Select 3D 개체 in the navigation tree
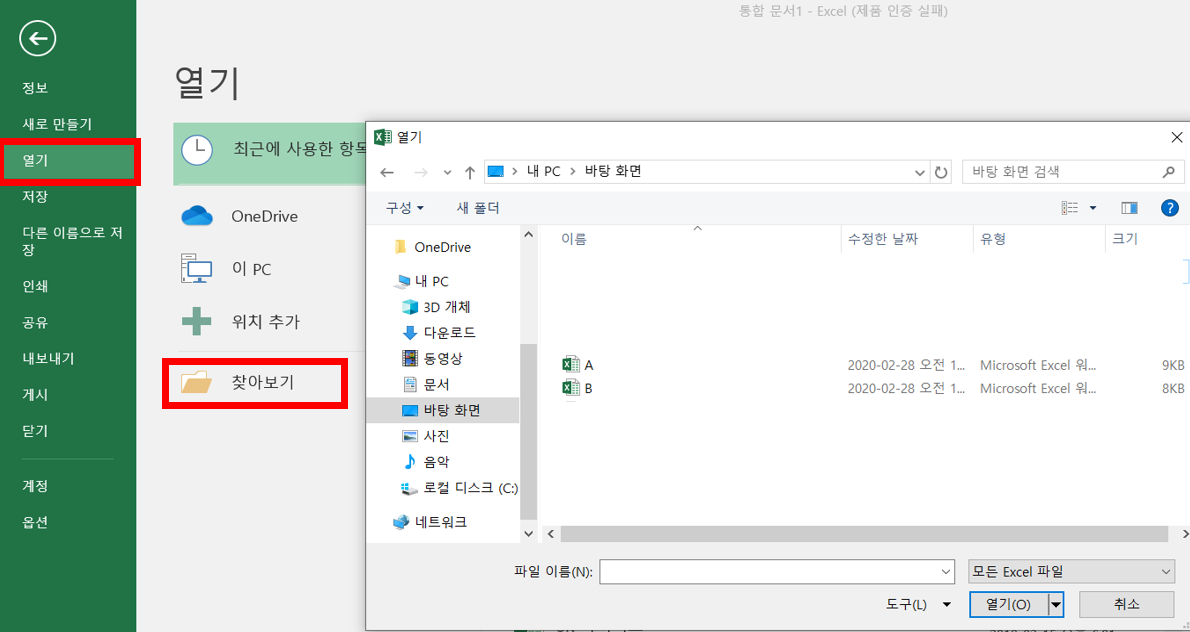This screenshot has height=632, width=1190. click(x=436, y=307)
